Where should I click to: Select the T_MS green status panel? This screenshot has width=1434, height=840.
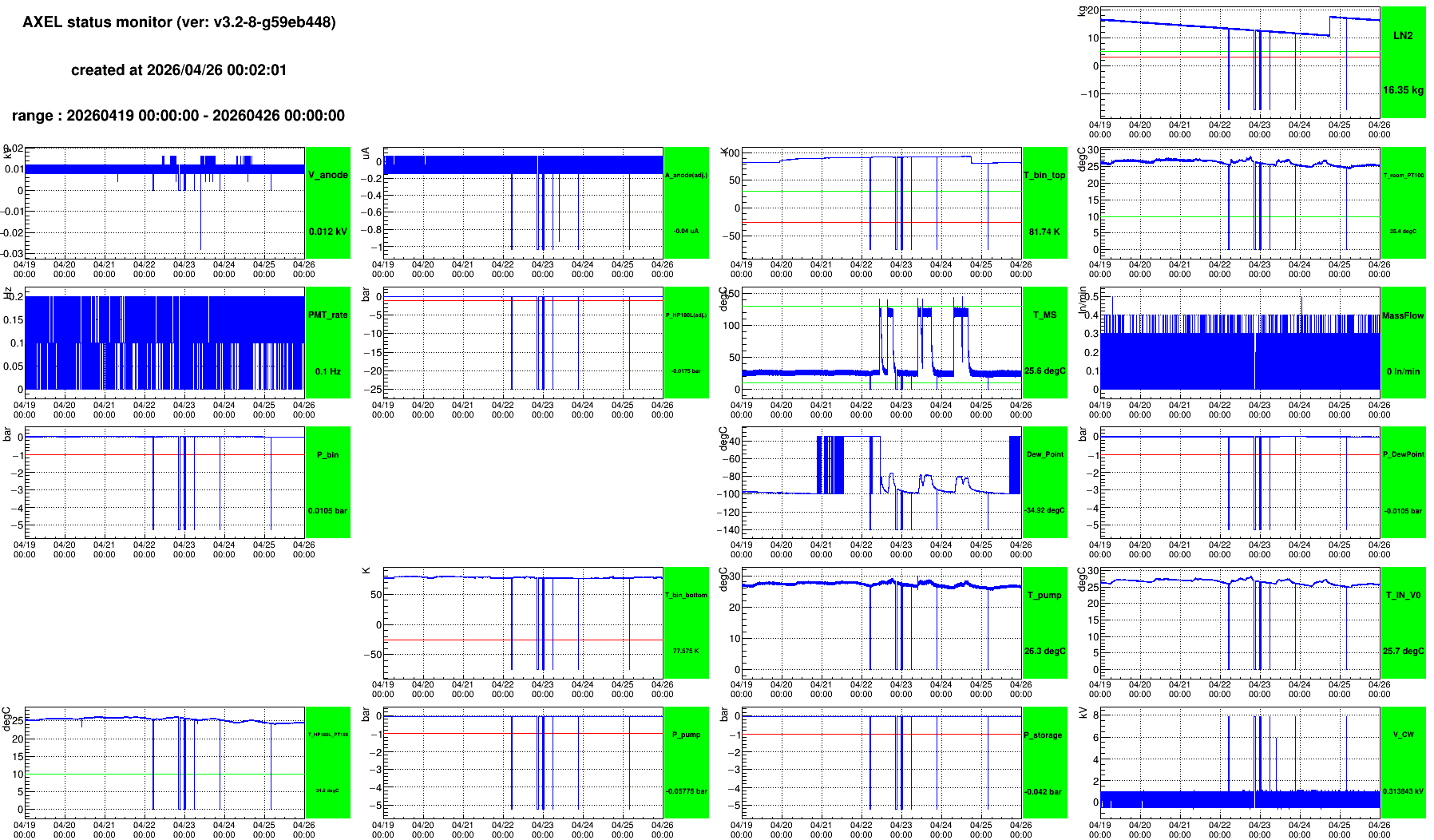pyautogui.click(x=1044, y=343)
